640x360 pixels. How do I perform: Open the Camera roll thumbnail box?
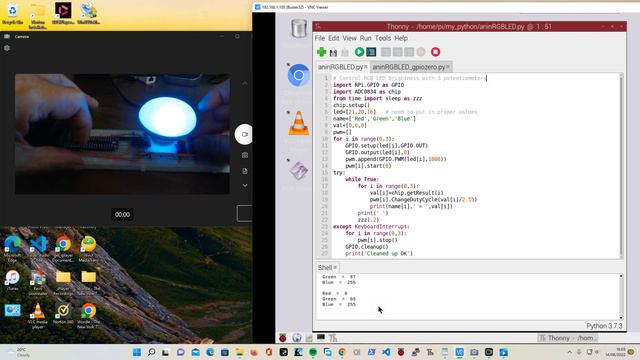tap(244, 213)
